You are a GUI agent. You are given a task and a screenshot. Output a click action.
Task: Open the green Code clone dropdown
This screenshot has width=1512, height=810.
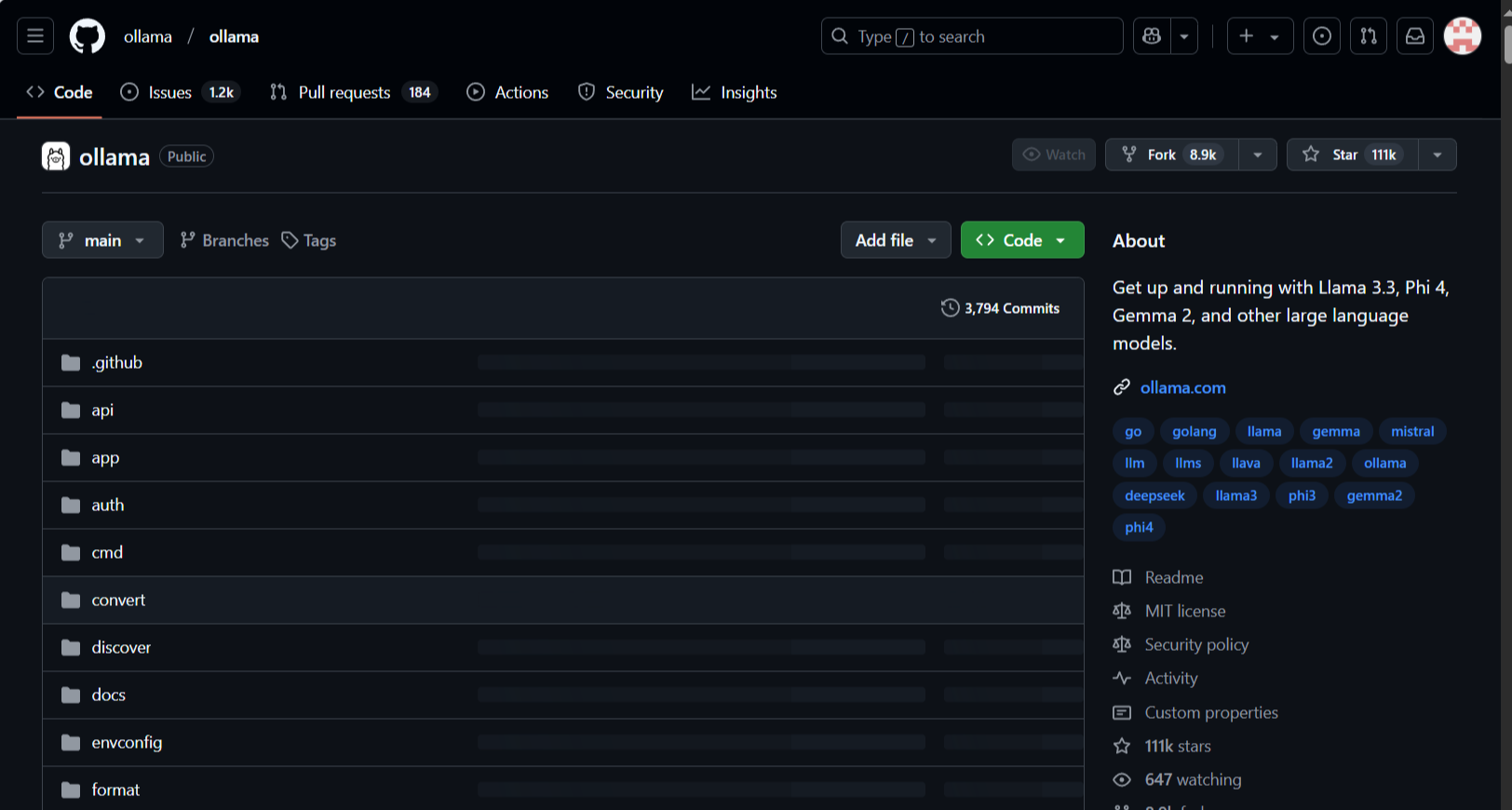[x=1022, y=240]
